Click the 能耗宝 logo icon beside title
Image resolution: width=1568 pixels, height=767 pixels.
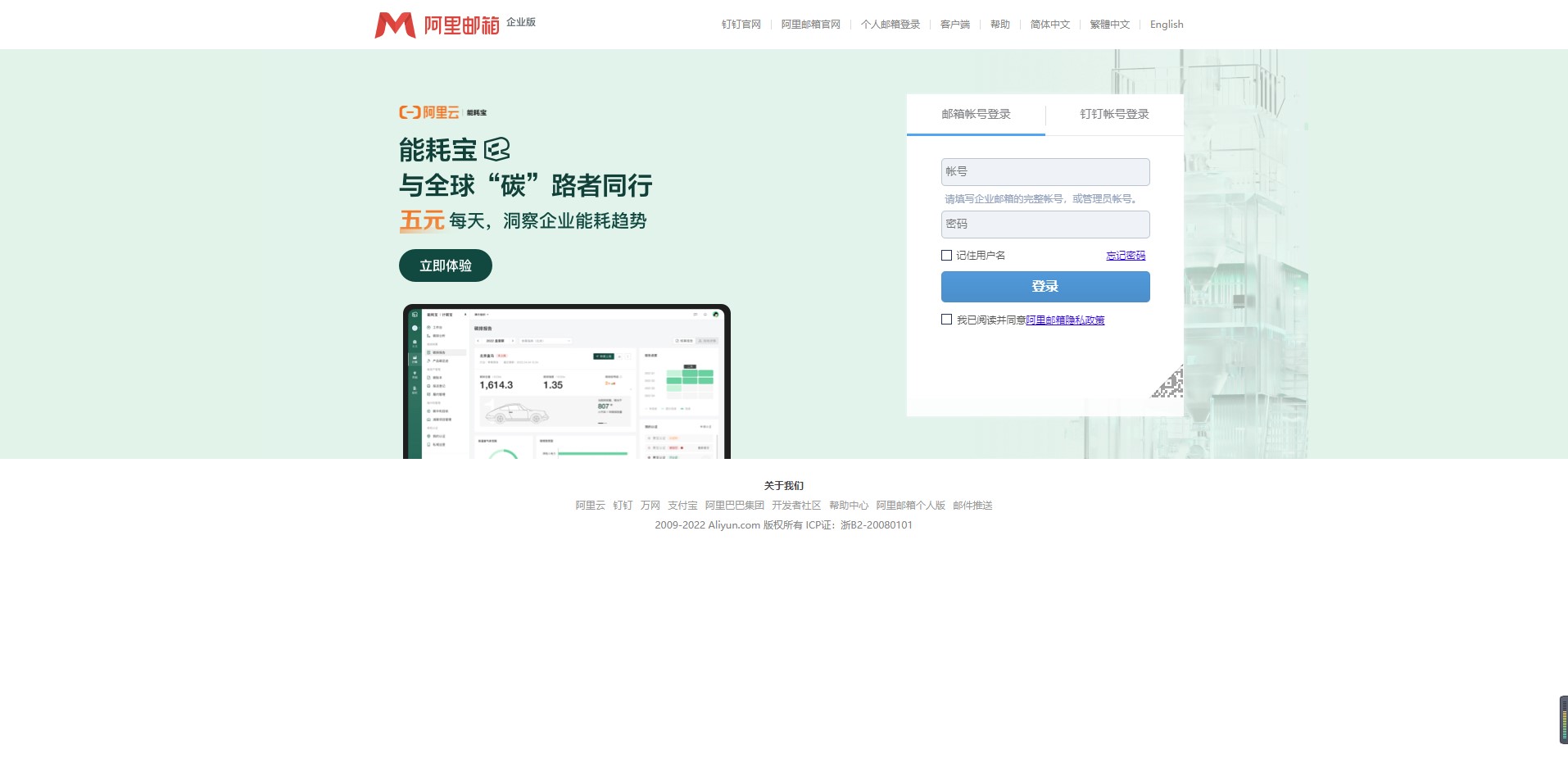pyautogui.click(x=497, y=149)
